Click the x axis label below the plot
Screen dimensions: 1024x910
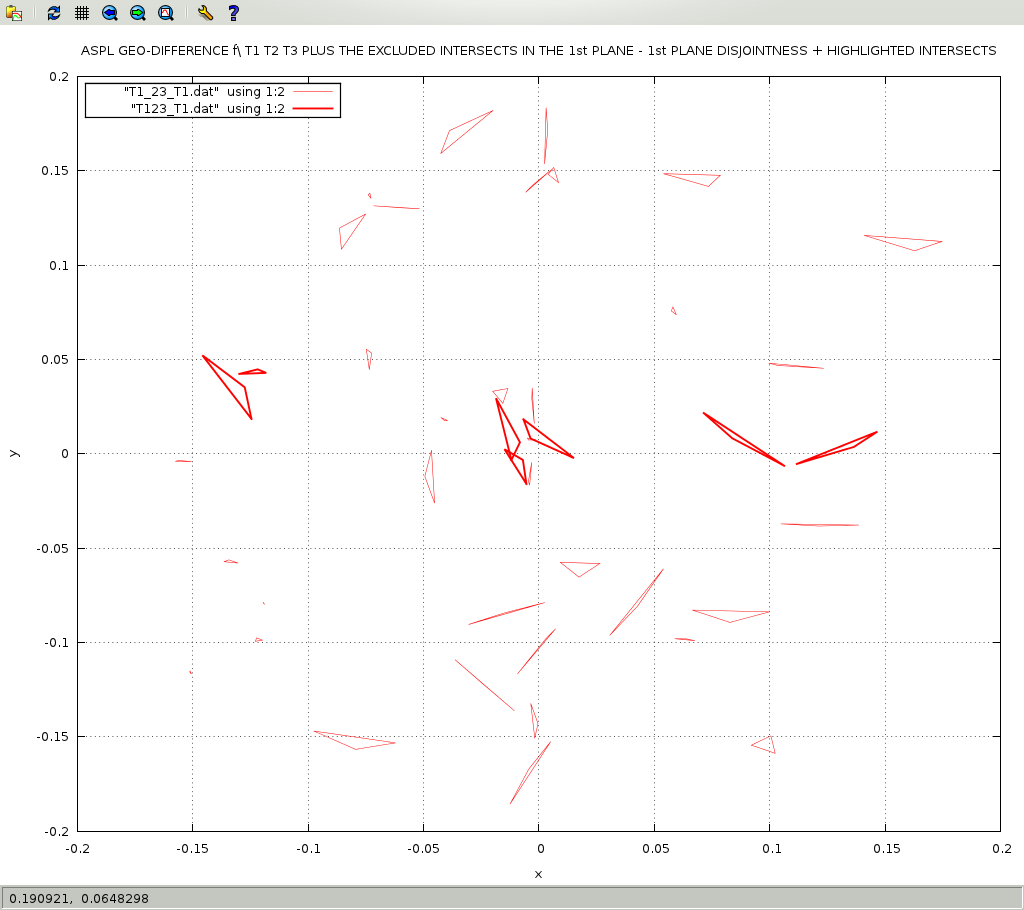point(538,874)
